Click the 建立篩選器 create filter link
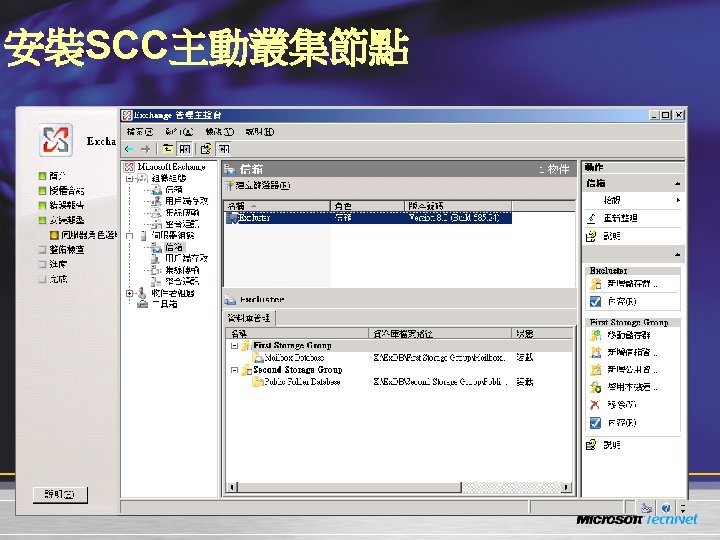This screenshot has height=540, width=720. pos(257,186)
